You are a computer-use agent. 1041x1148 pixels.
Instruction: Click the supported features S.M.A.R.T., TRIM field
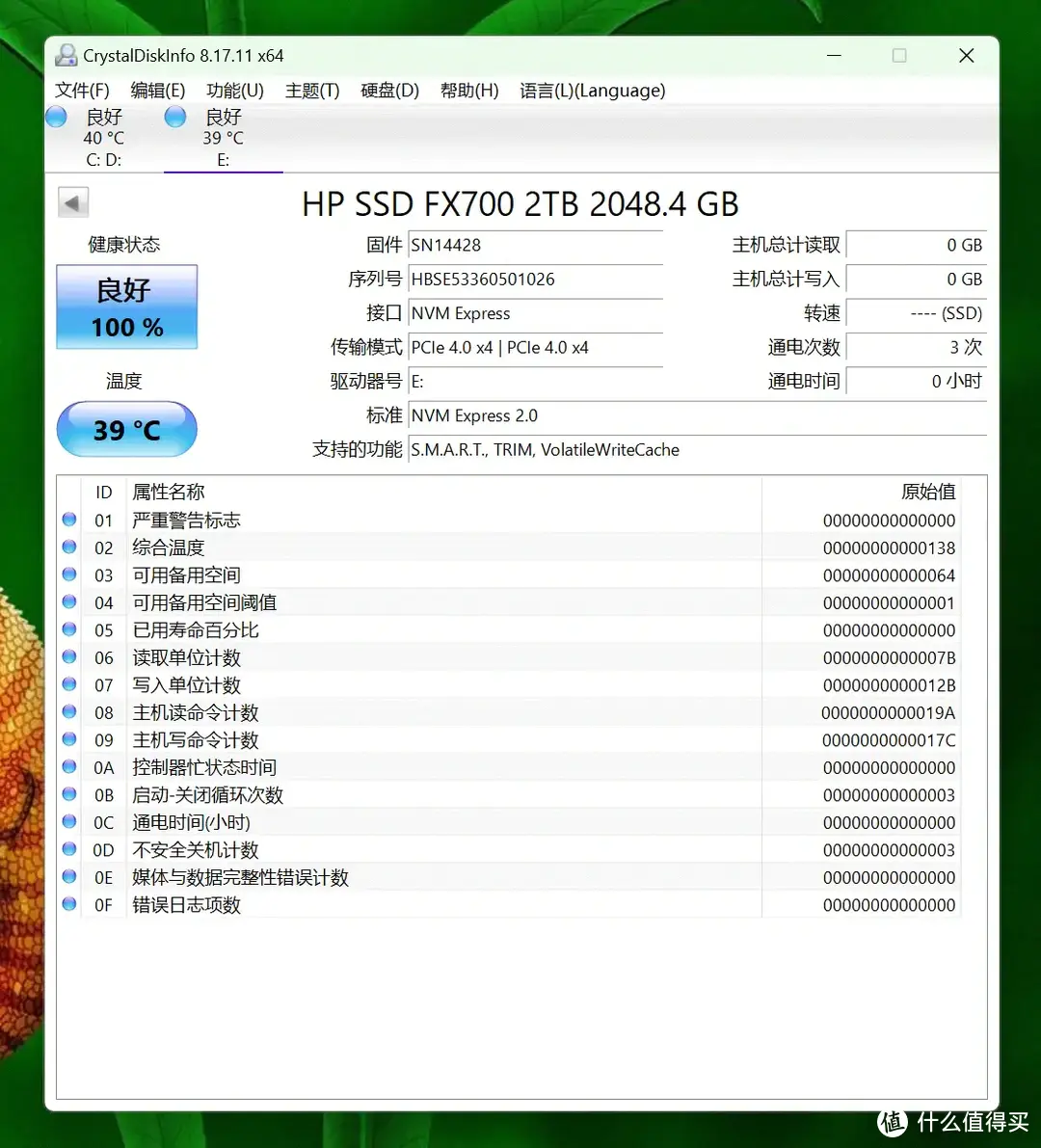coord(697,450)
